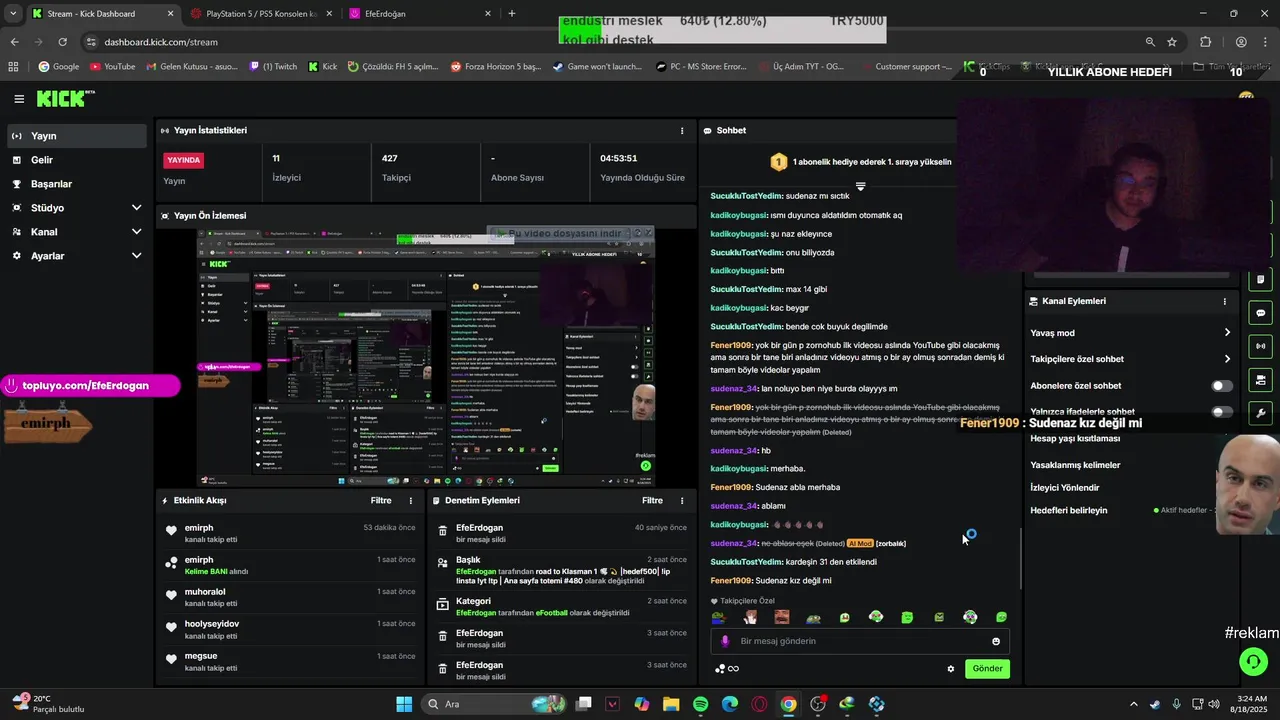
Task: Open Yayın İstatistikleri panel options menu
Action: (x=682, y=131)
